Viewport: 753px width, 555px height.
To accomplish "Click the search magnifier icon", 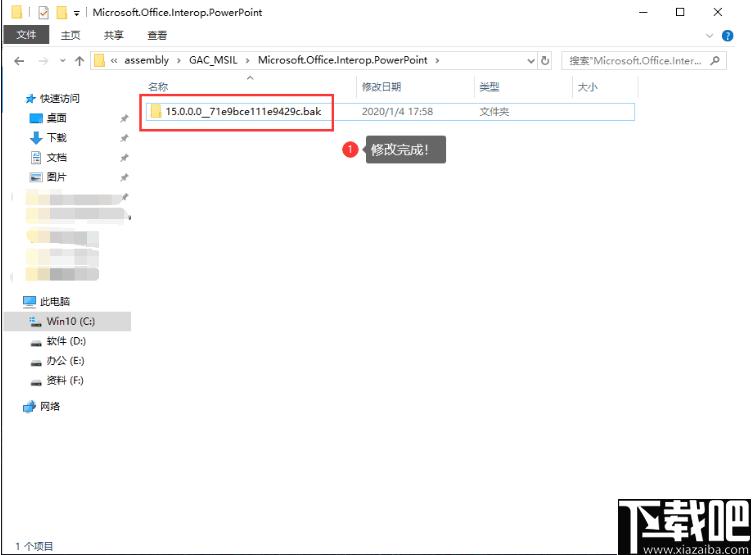I will [x=715, y=60].
